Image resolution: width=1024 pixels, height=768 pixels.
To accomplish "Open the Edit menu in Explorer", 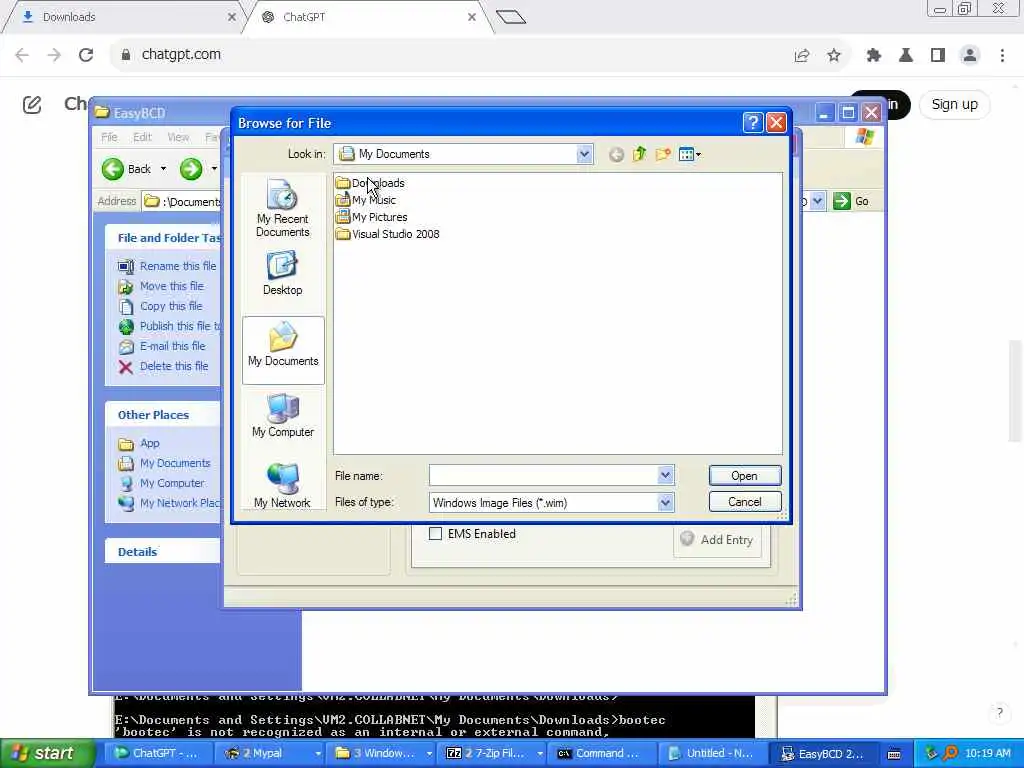I will coord(142,137).
